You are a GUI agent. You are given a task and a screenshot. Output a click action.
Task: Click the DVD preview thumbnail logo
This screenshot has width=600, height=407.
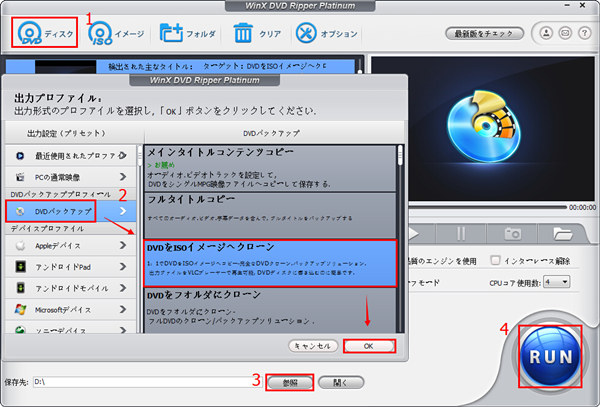pos(484,126)
